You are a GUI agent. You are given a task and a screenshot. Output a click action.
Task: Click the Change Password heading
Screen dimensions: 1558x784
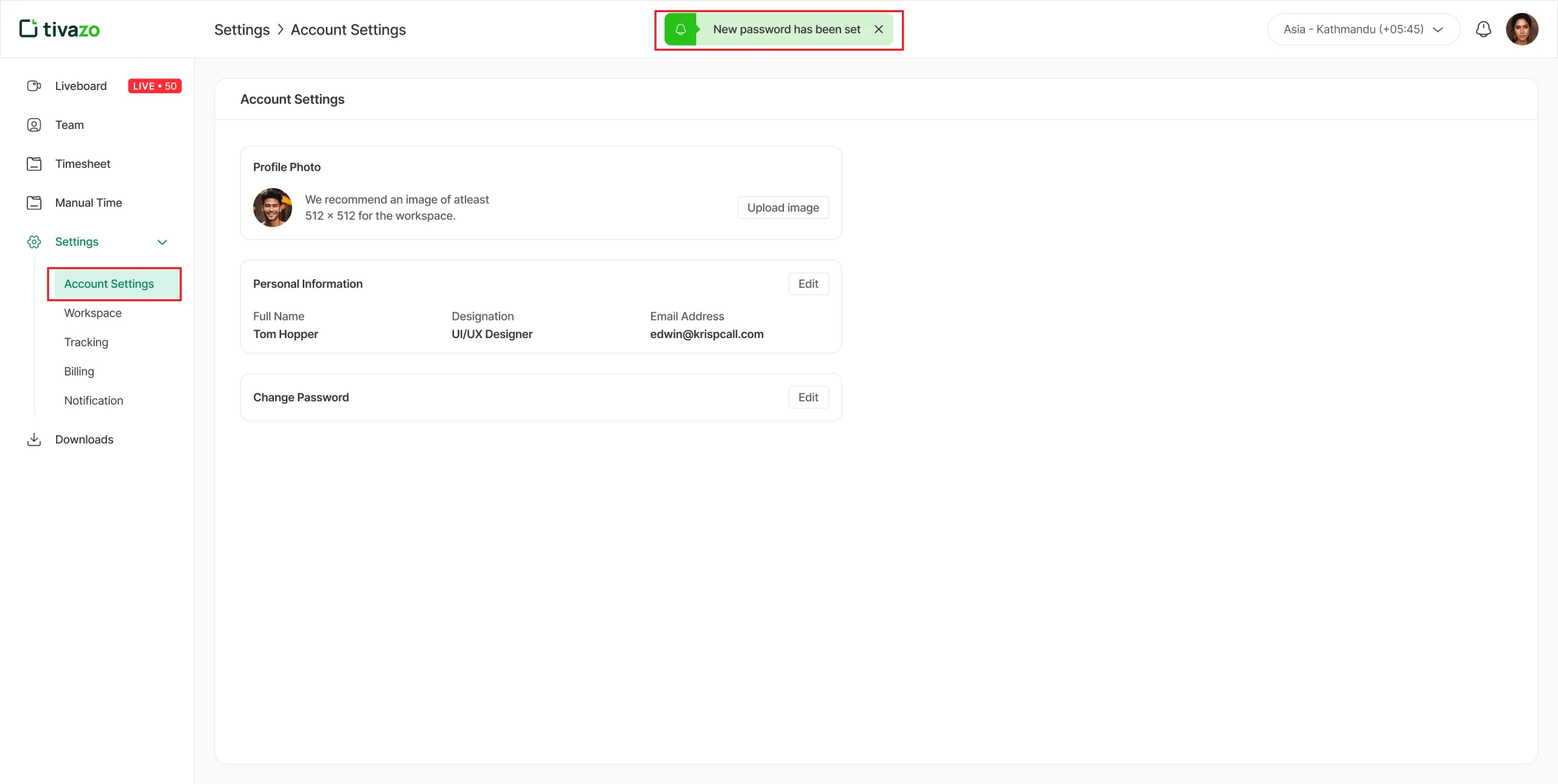(301, 397)
